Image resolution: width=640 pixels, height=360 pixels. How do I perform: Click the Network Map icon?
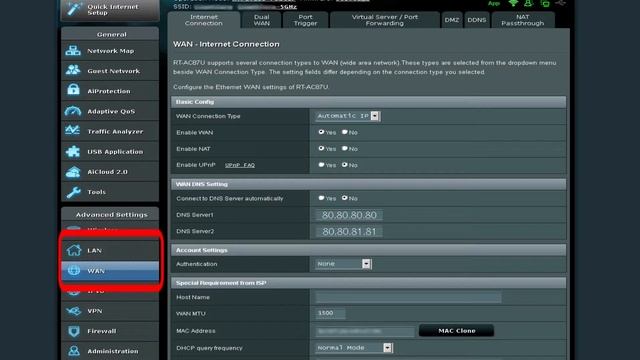click(x=73, y=51)
